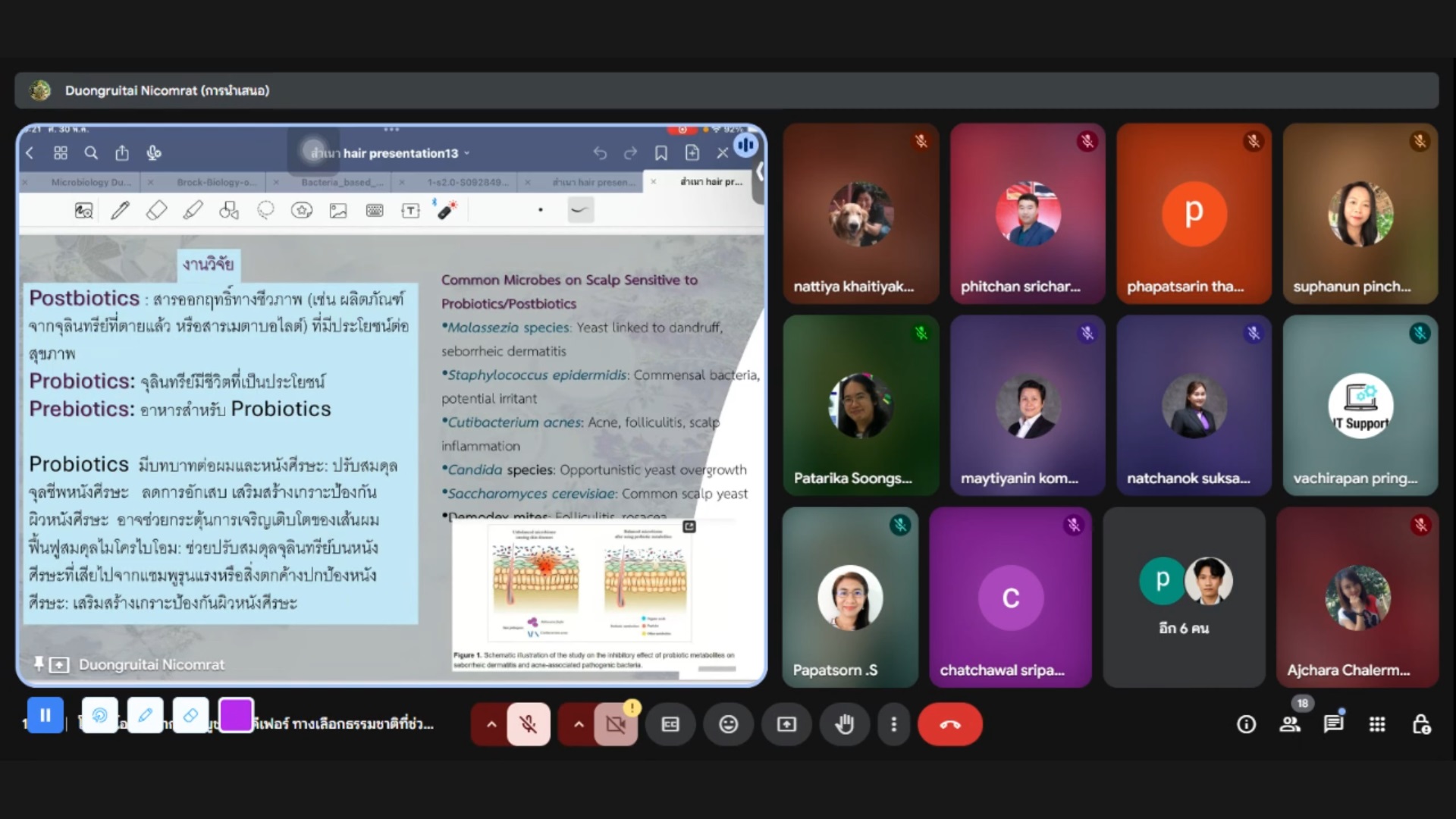
Task: Activate the laser pointer tool
Action: 447,209
